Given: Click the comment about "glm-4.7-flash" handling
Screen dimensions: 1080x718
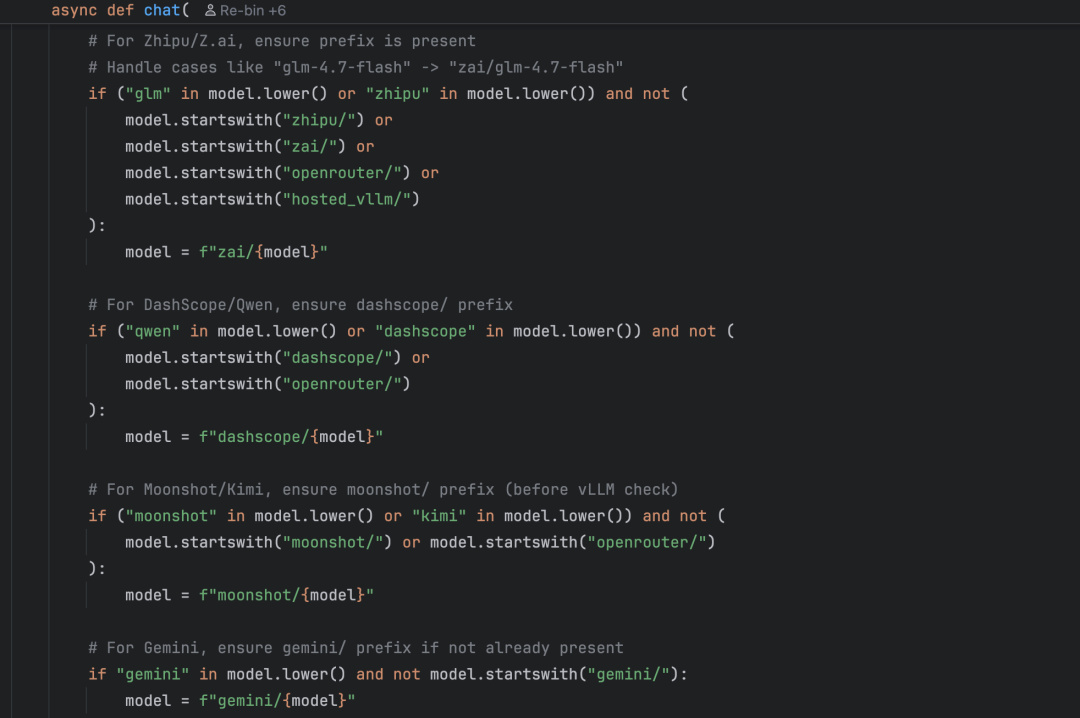Looking at the screenshot, I should tap(355, 68).
